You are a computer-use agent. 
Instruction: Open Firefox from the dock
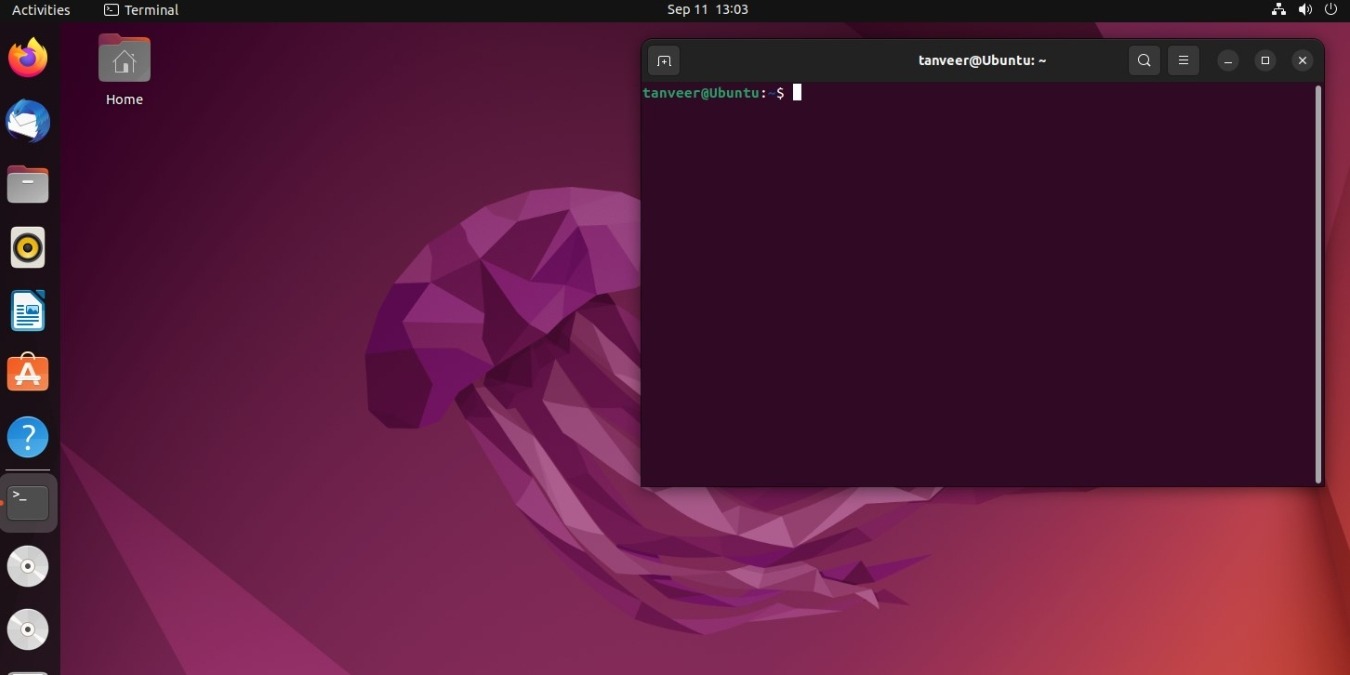pyautogui.click(x=27, y=58)
